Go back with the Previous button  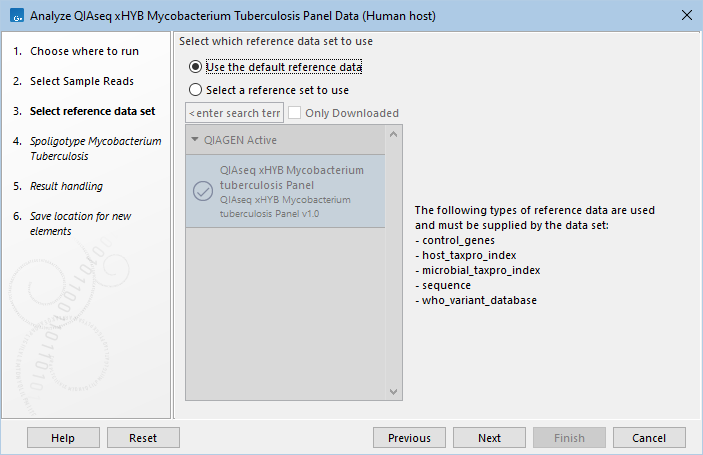pos(409,438)
